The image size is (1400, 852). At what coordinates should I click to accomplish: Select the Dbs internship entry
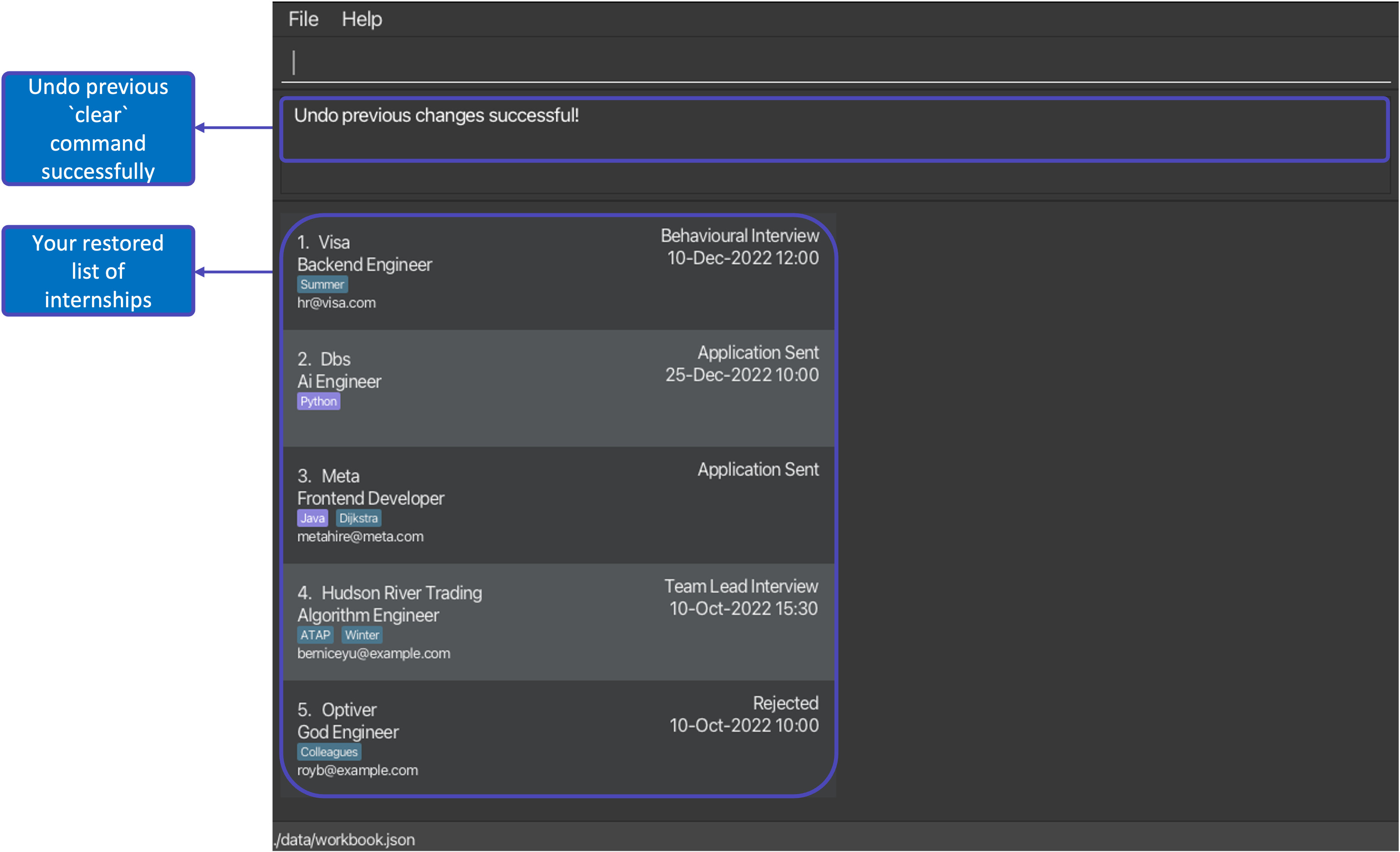coord(559,388)
